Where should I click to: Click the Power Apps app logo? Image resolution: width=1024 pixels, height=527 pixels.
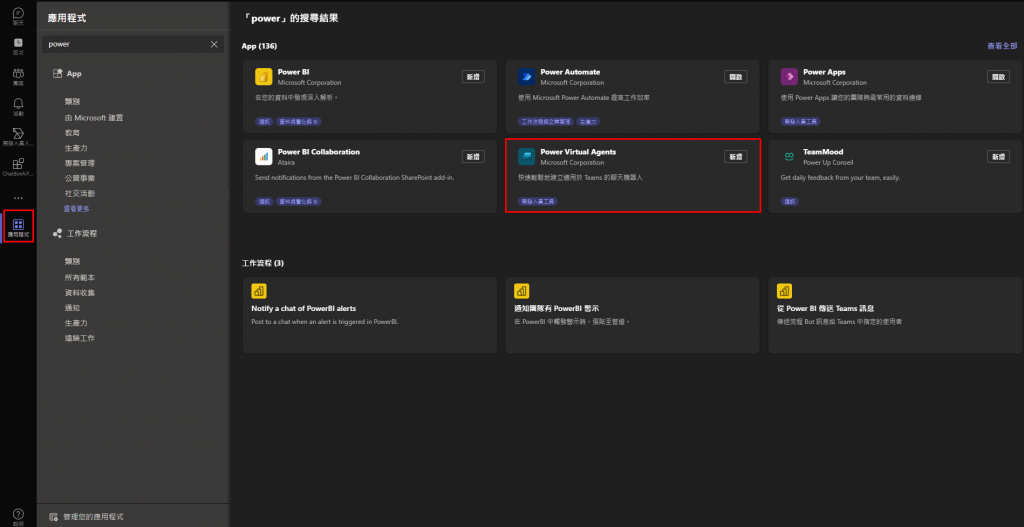click(x=789, y=77)
